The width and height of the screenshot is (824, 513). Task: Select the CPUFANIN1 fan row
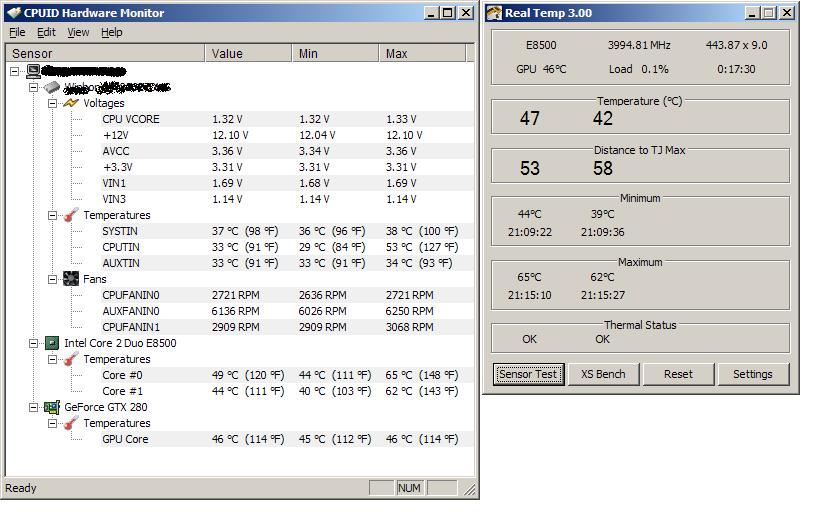point(287,327)
